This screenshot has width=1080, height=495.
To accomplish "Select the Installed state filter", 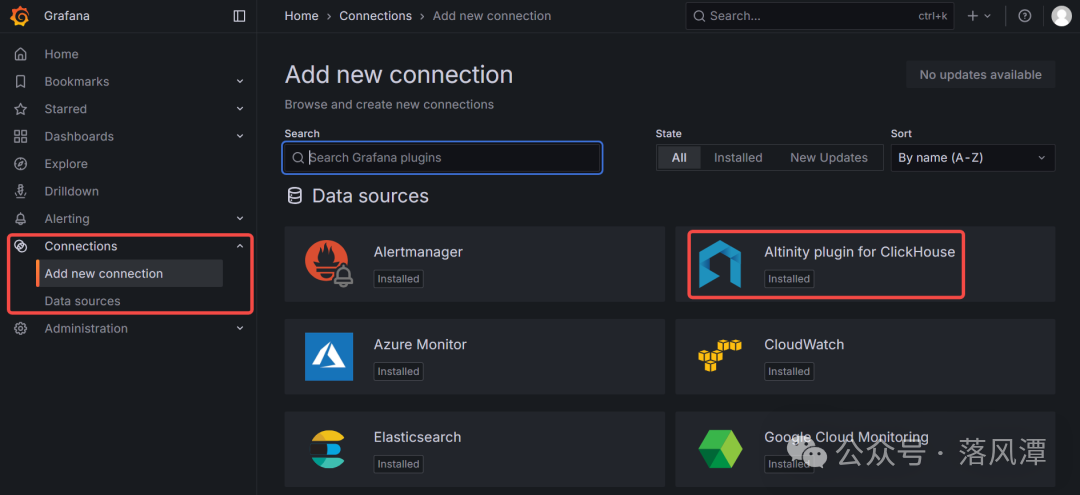I will click(x=738, y=158).
